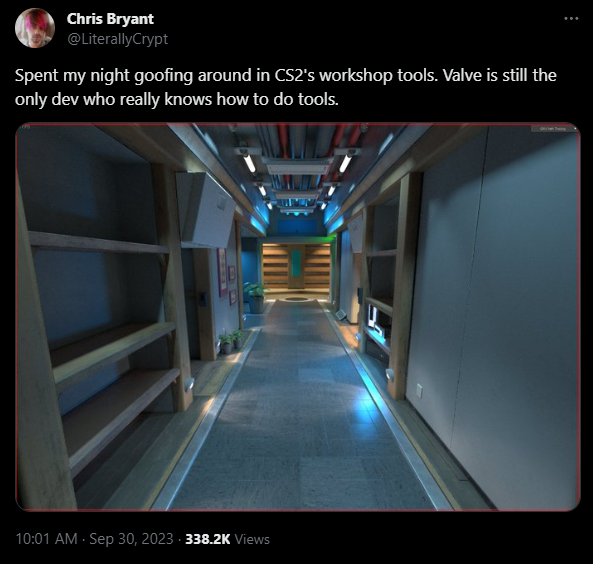This screenshot has width=593, height=564.
Task: Click the left ceiling fluorescent light
Action: (x=248, y=163)
